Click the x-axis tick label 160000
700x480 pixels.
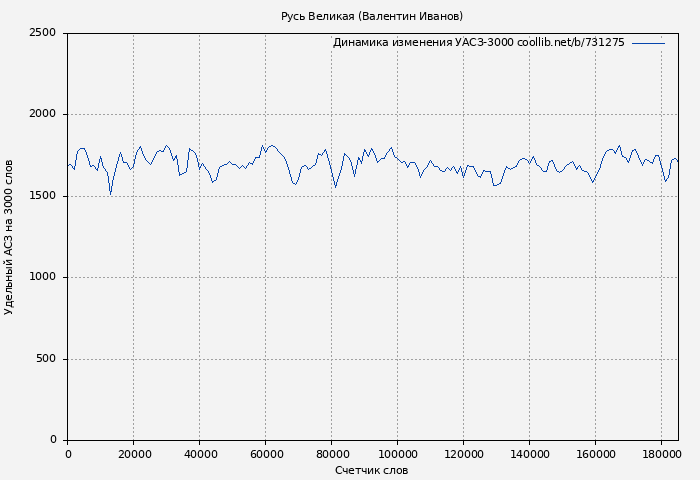[595, 454]
